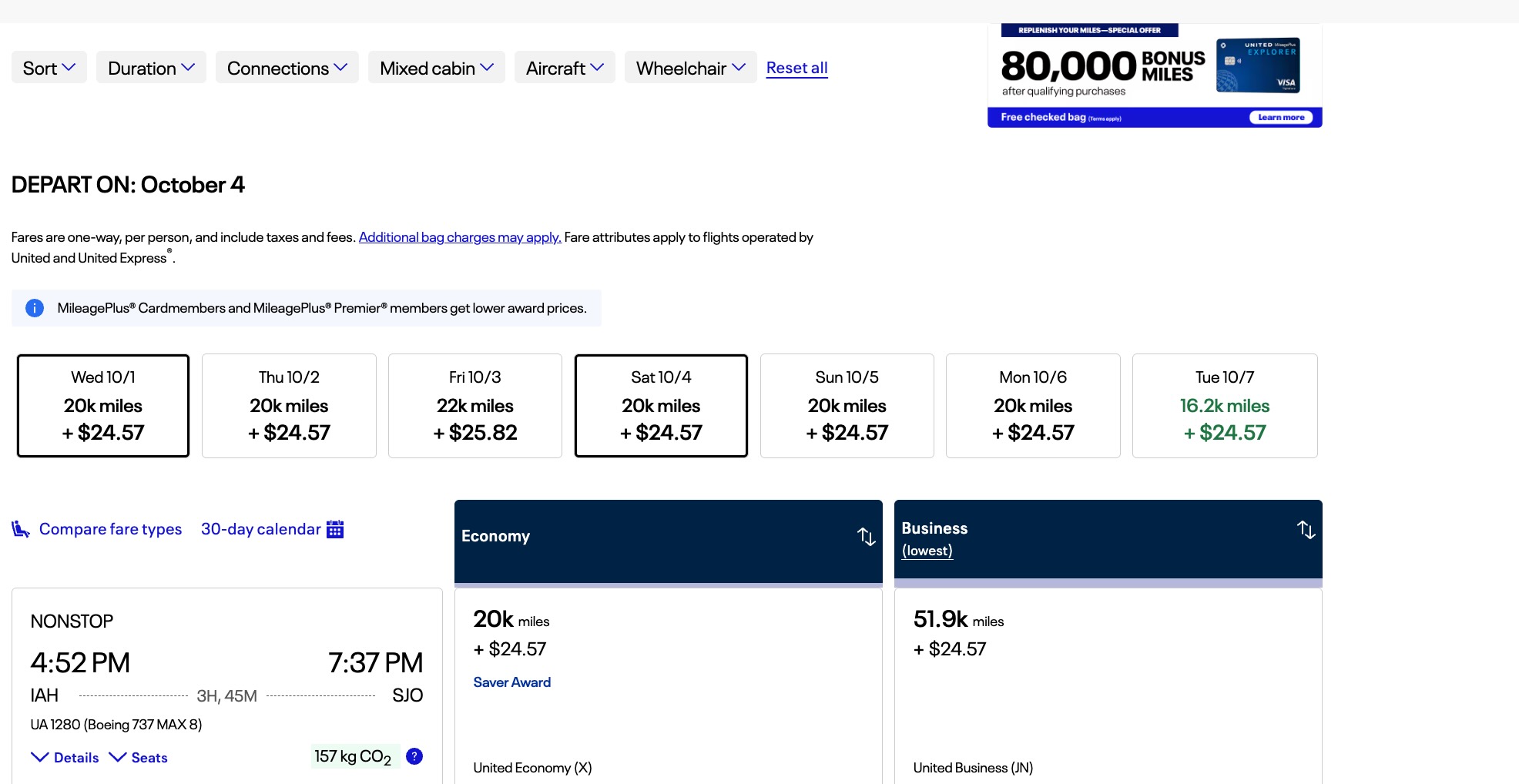Click the CO2 emissions help question icon
1519x784 pixels.
click(x=414, y=756)
